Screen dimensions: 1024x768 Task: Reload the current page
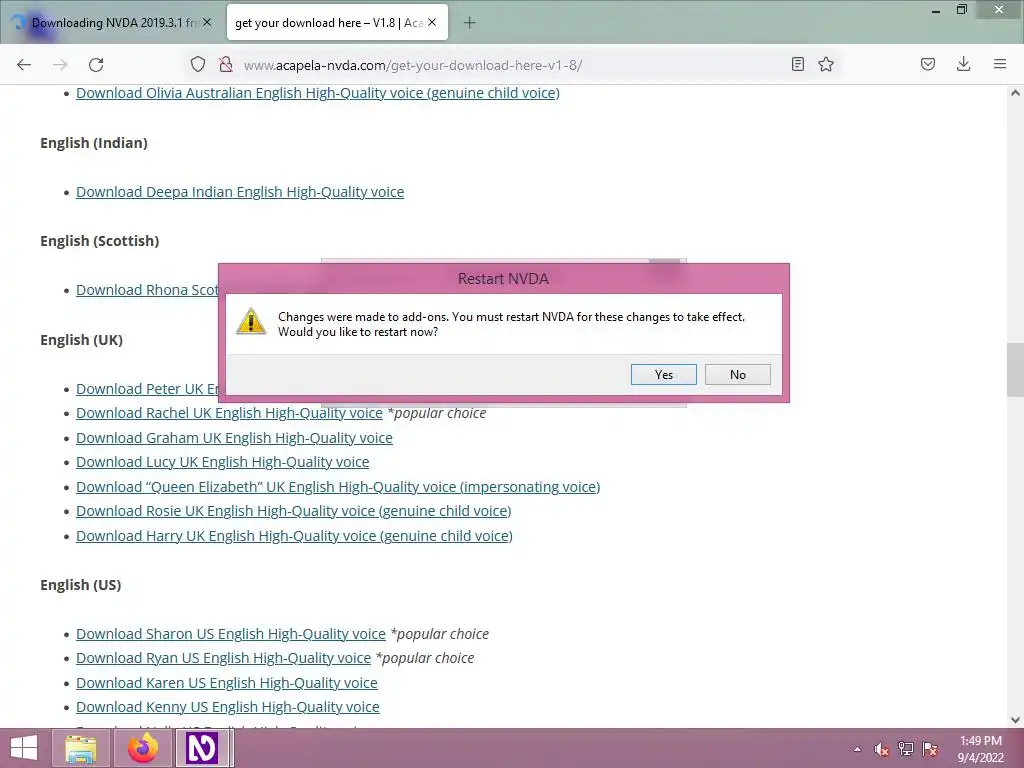click(96, 65)
